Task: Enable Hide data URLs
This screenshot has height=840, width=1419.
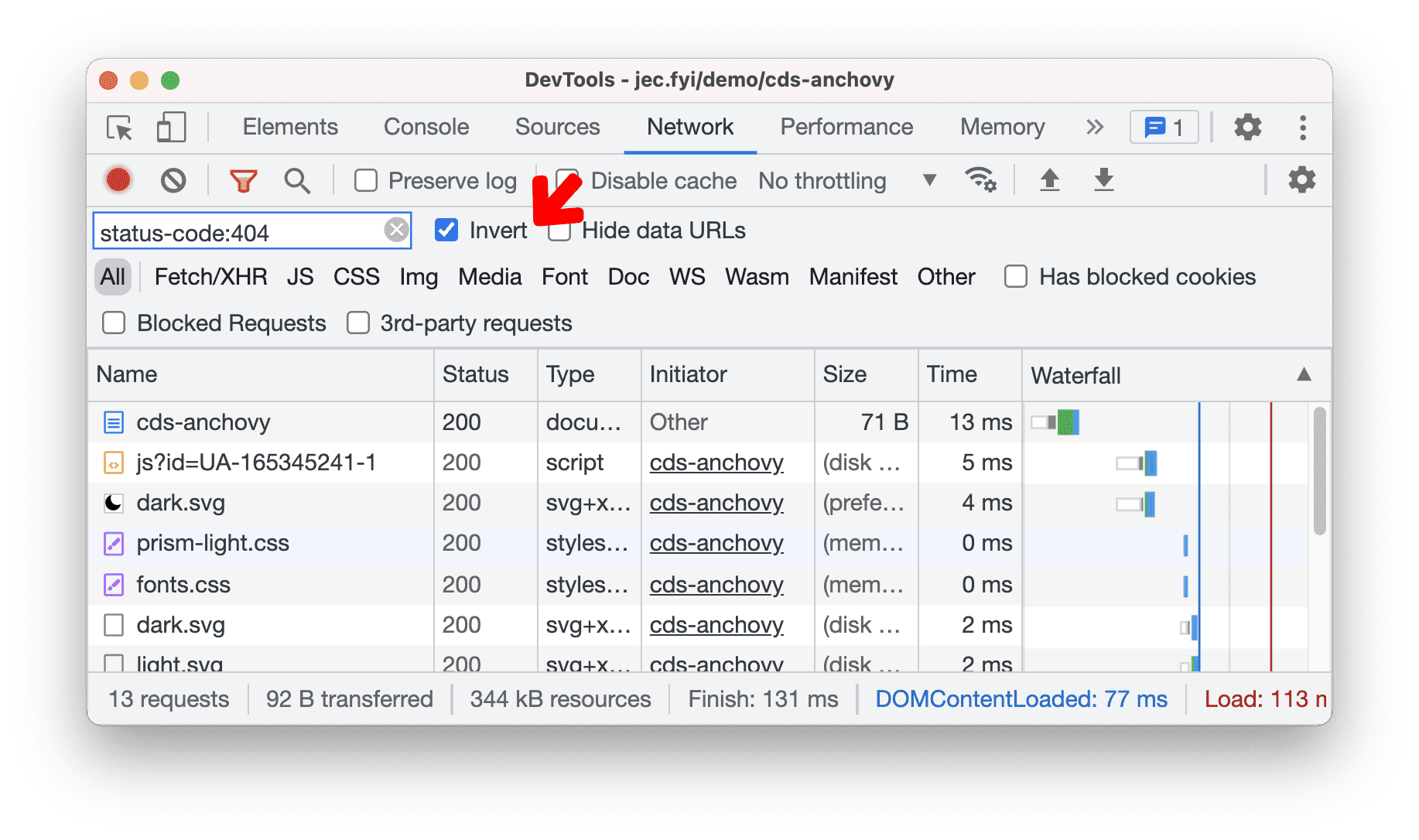Action: coord(559,230)
